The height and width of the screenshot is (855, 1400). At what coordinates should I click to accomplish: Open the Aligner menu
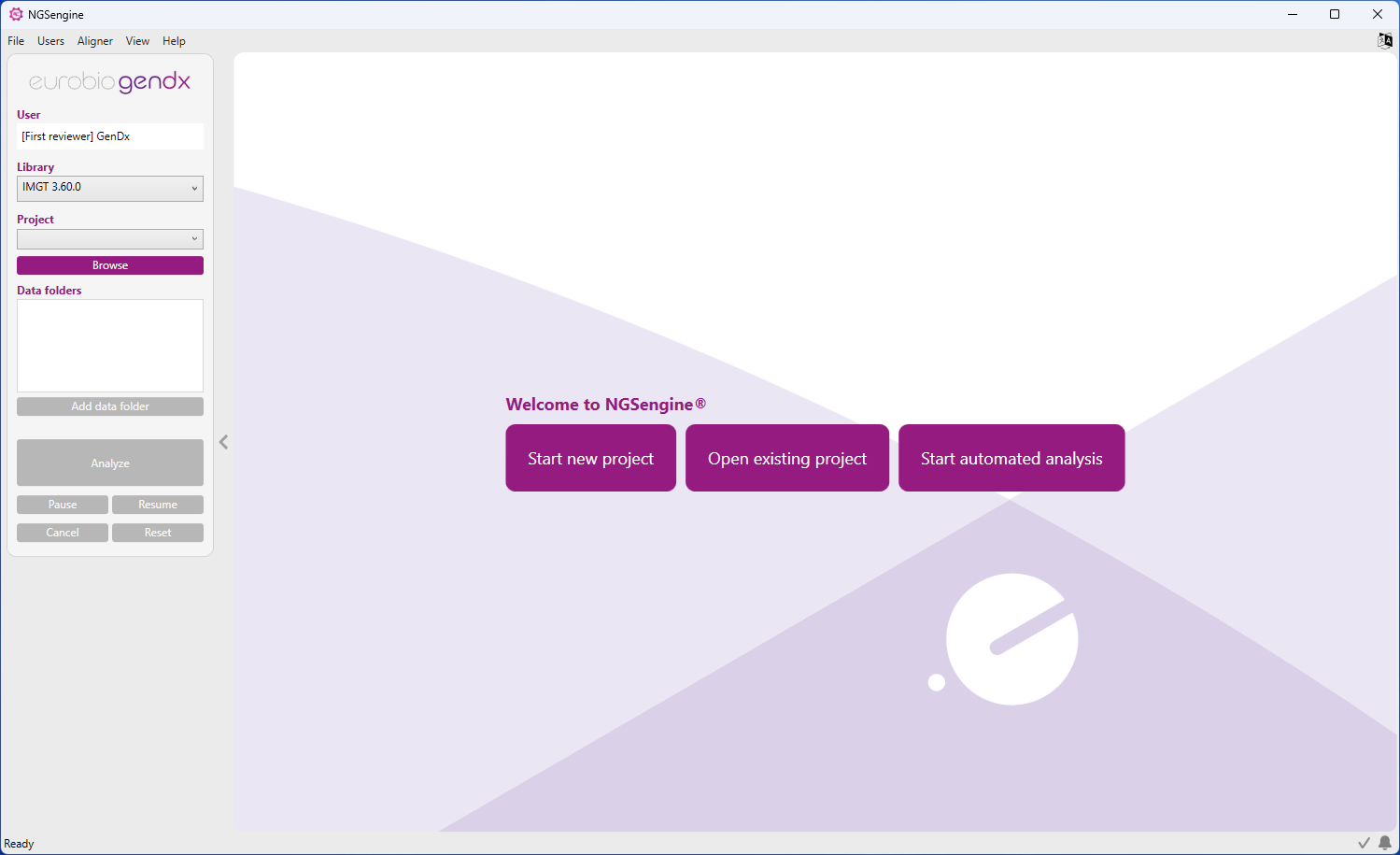point(94,40)
